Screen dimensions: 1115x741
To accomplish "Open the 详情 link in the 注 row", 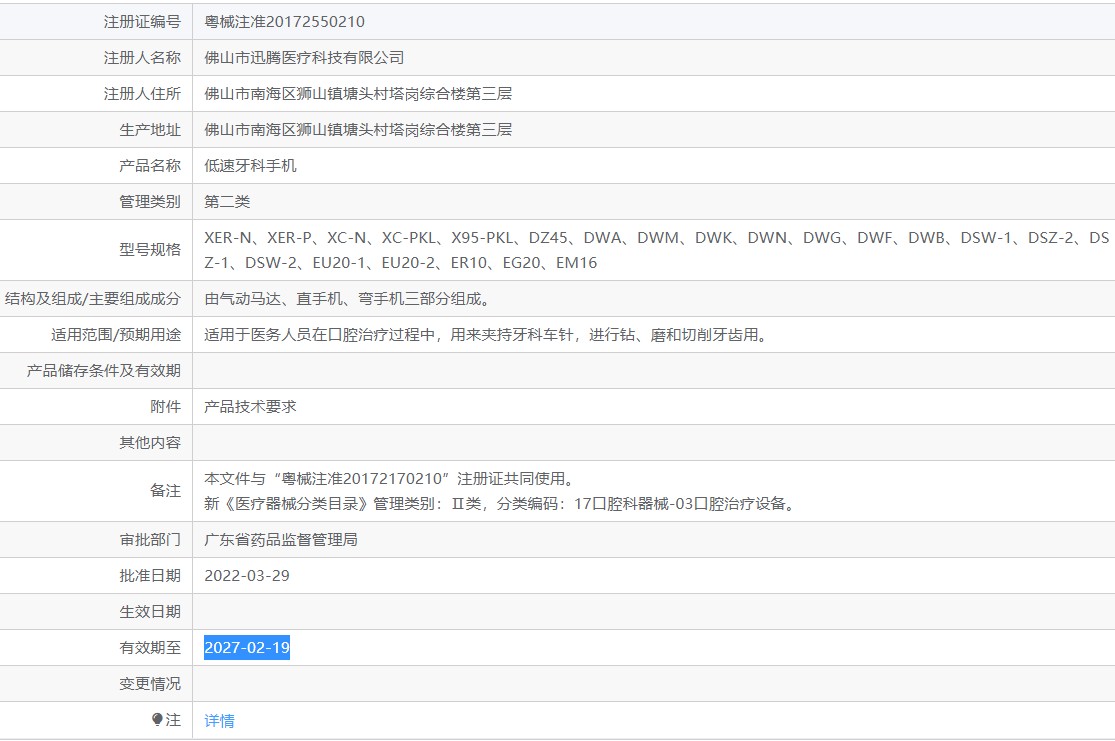I will pyautogui.click(x=219, y=720).
